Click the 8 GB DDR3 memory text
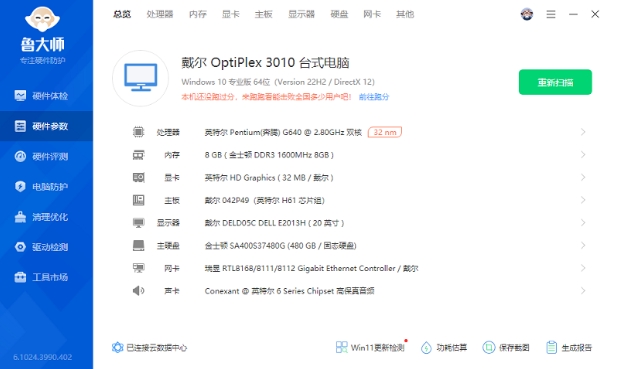 269,155
